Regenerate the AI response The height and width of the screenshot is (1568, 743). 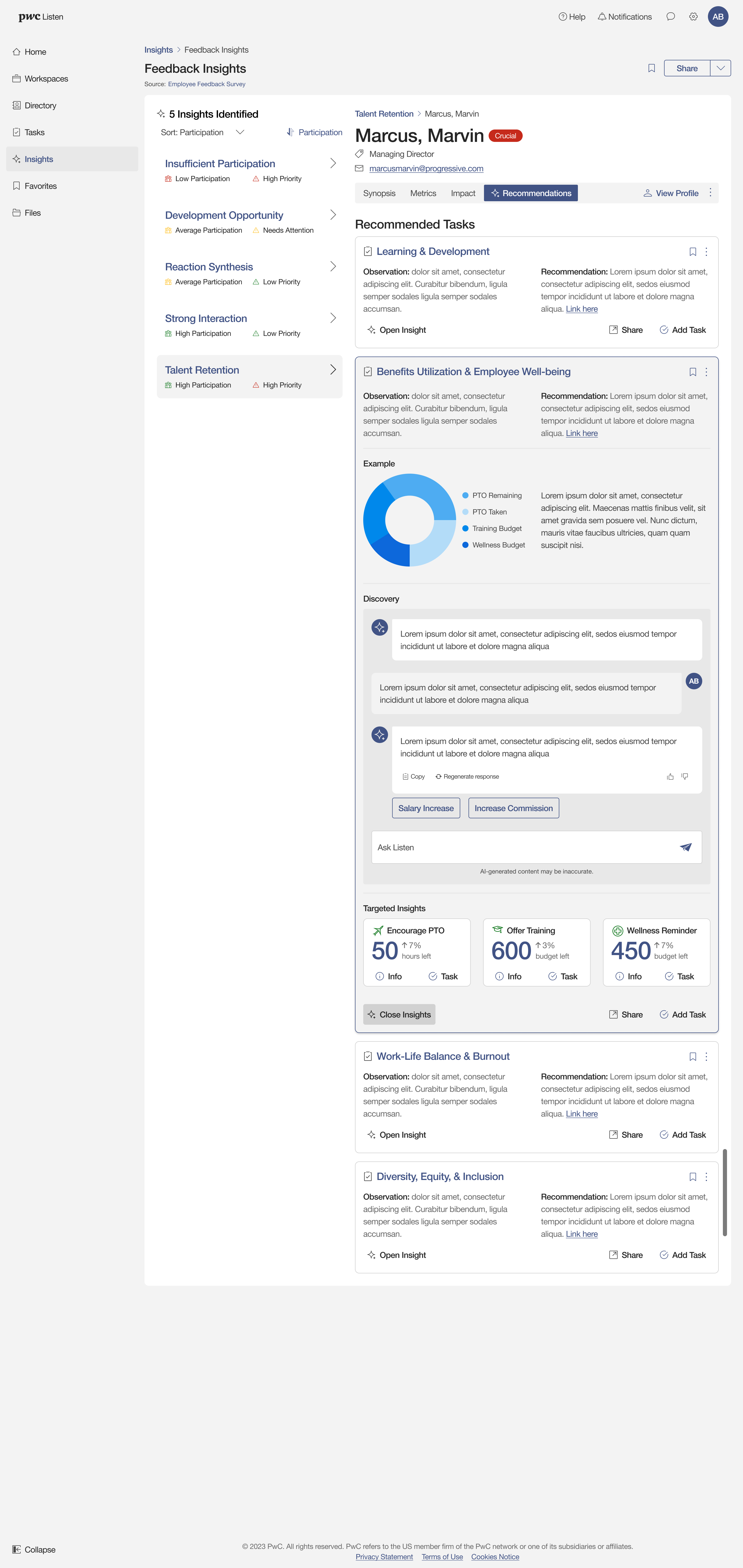pos(467,777)
